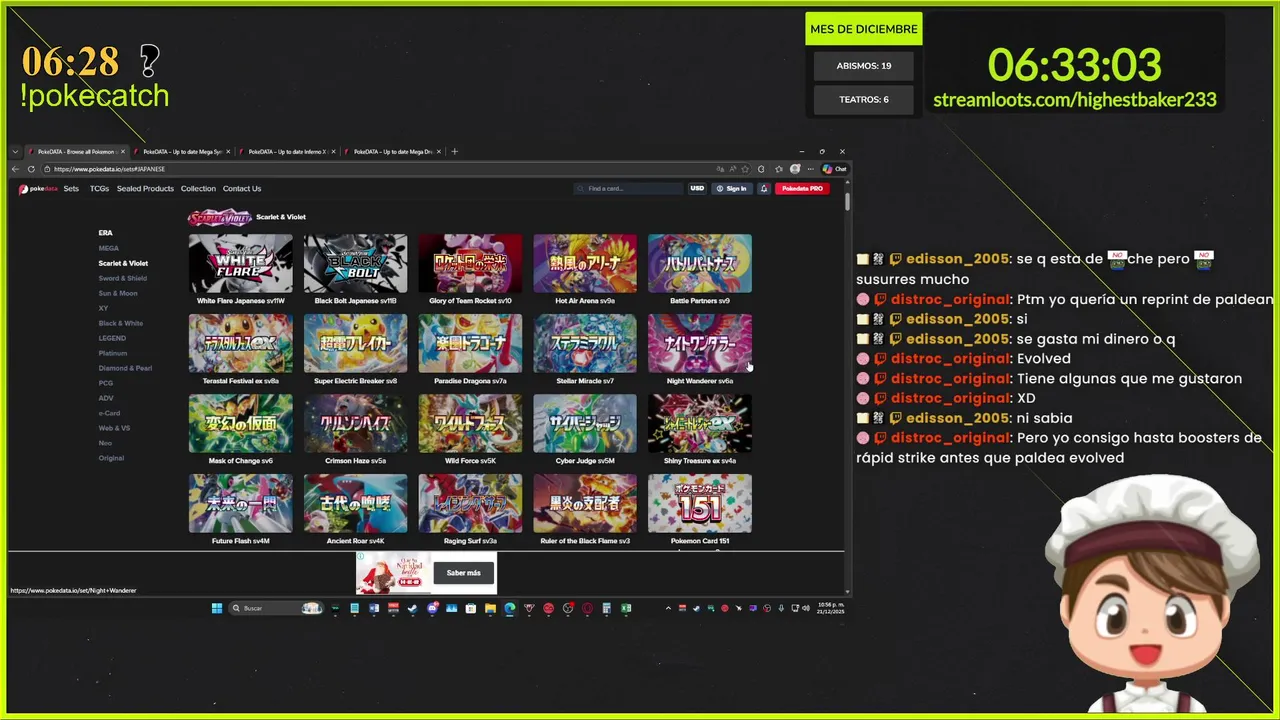This screenshot has height=720, width=1280.
Task: Select the Sword & Shield era
Action: pyautogui.click(x=123, y=278)
